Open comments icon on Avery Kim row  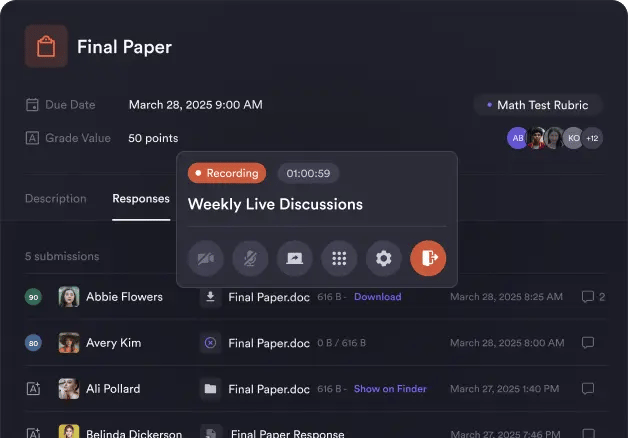(588, 343)
